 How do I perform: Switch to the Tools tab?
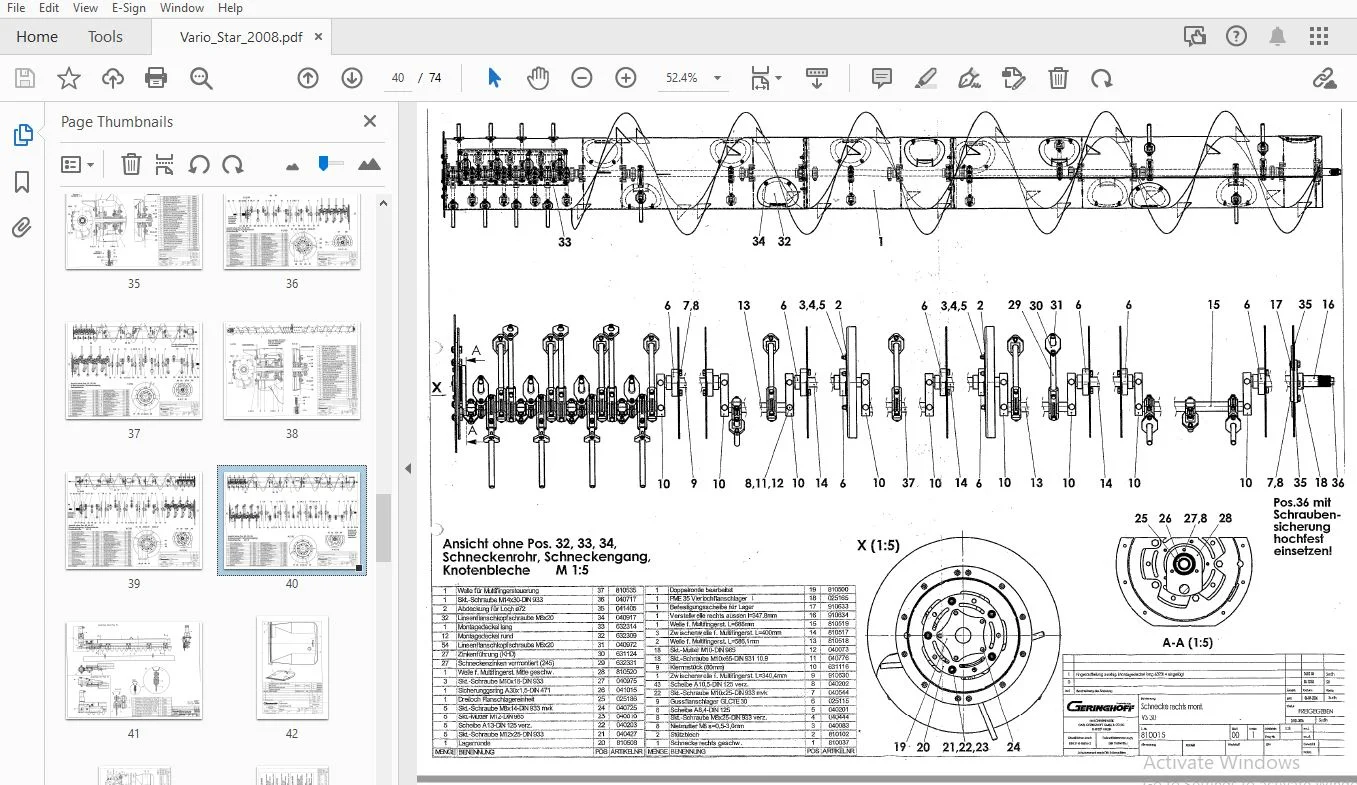tap(105, 37)
